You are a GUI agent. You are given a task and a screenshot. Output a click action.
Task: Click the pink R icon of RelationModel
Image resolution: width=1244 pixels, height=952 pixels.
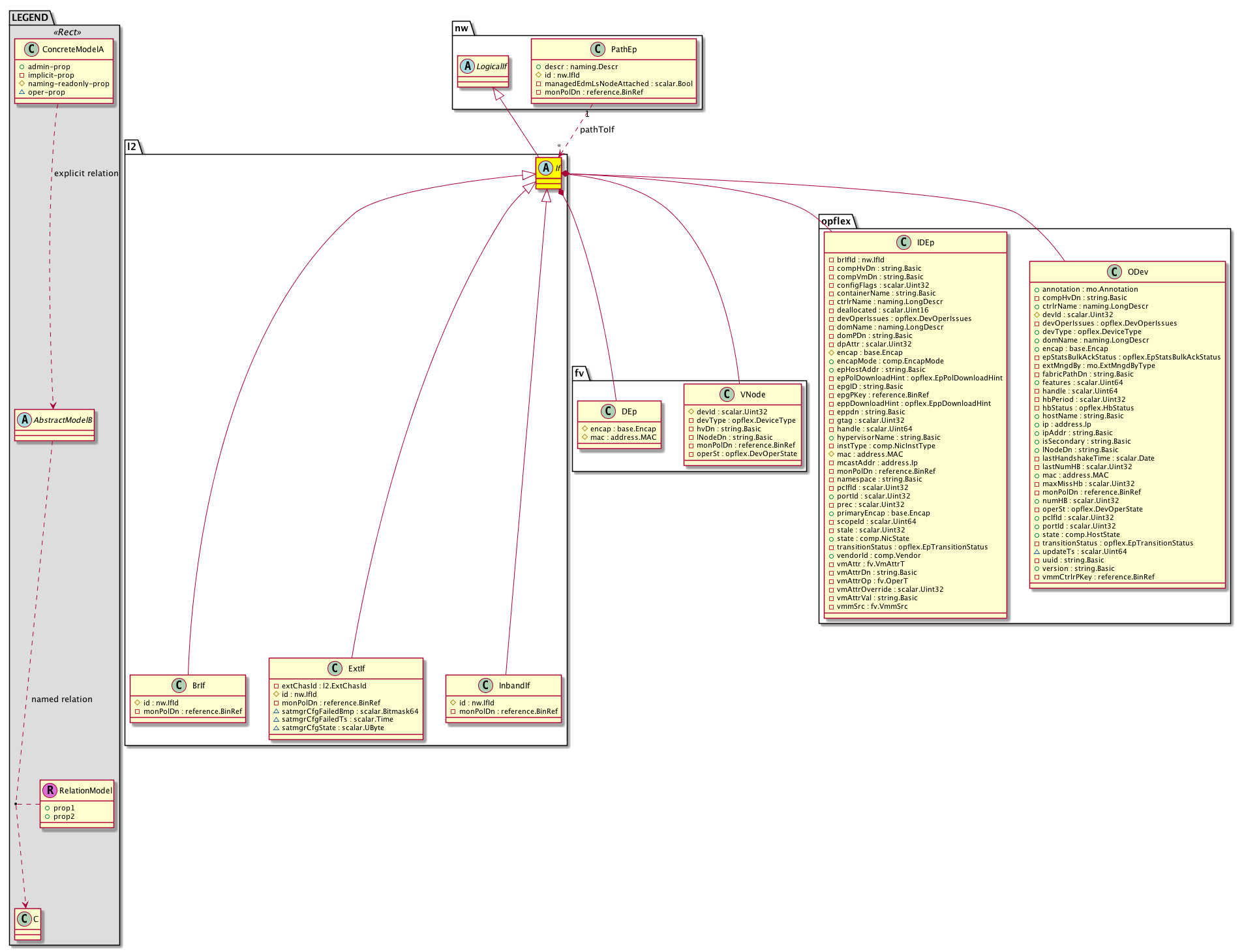[x=50, y=790]
